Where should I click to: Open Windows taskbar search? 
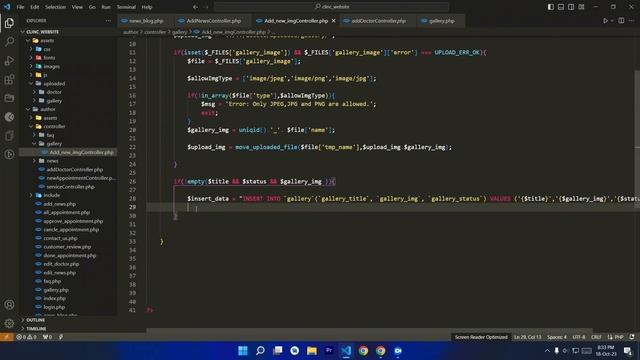[x=260, y=351]
